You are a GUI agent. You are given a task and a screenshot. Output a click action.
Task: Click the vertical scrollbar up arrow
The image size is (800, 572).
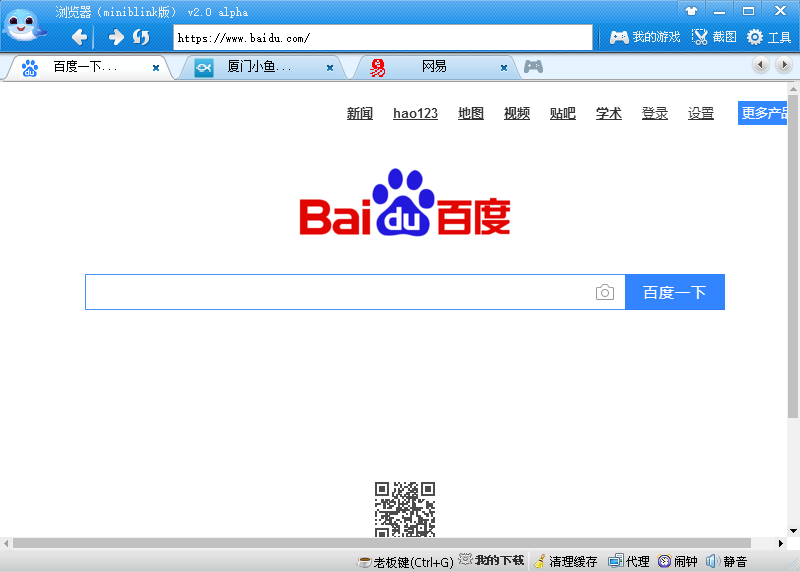click(x=793, y=88)
